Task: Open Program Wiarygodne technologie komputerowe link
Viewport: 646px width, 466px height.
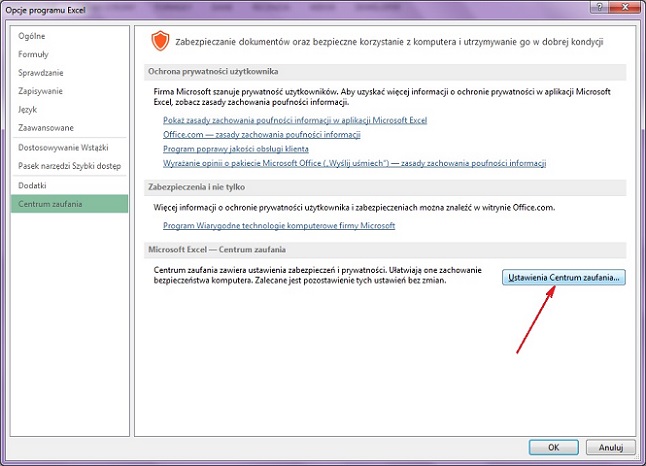Action: coord(279,225)
